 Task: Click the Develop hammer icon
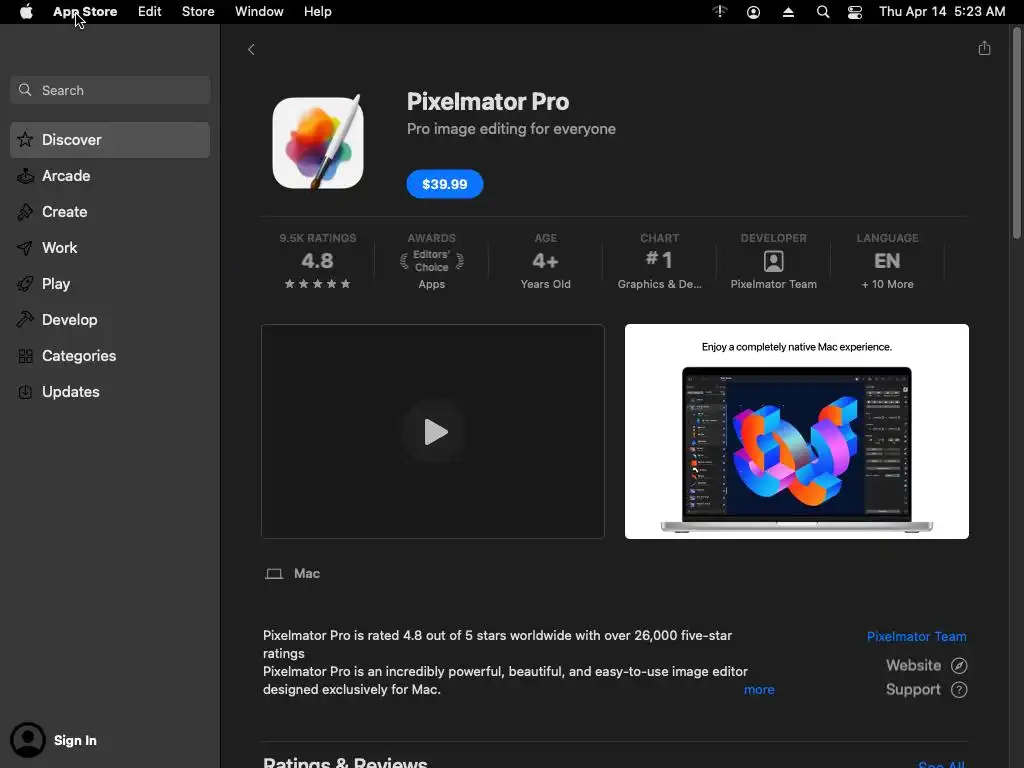coord(25,319)
